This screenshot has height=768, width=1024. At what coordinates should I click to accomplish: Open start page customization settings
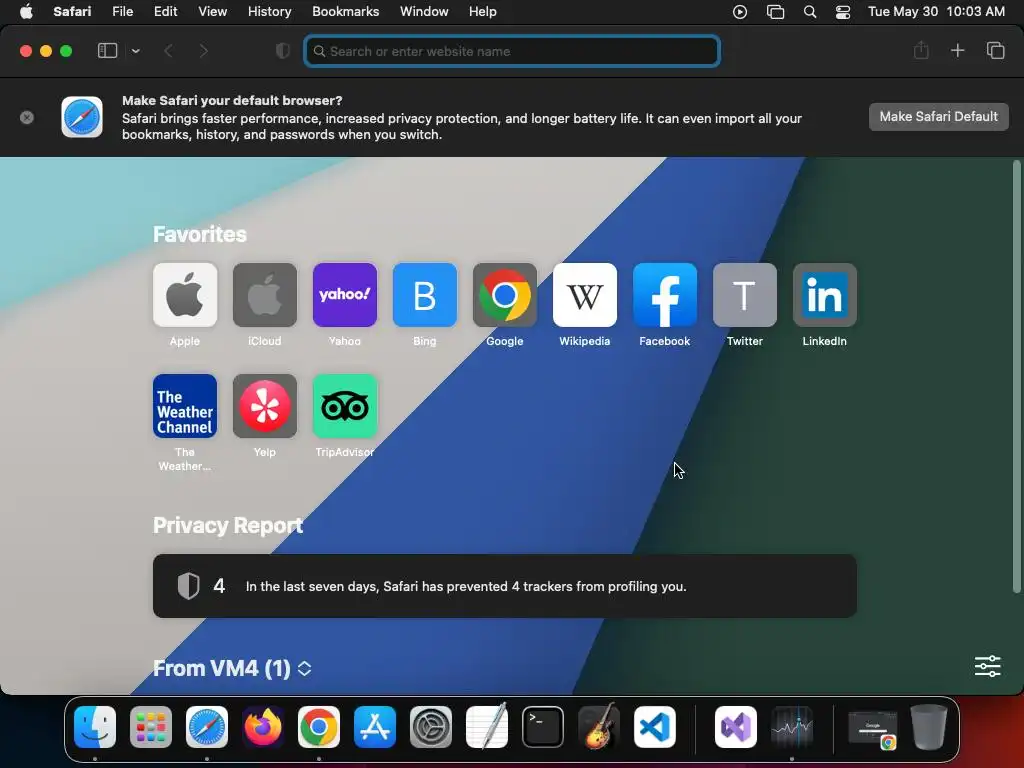[x=987, y=666]
